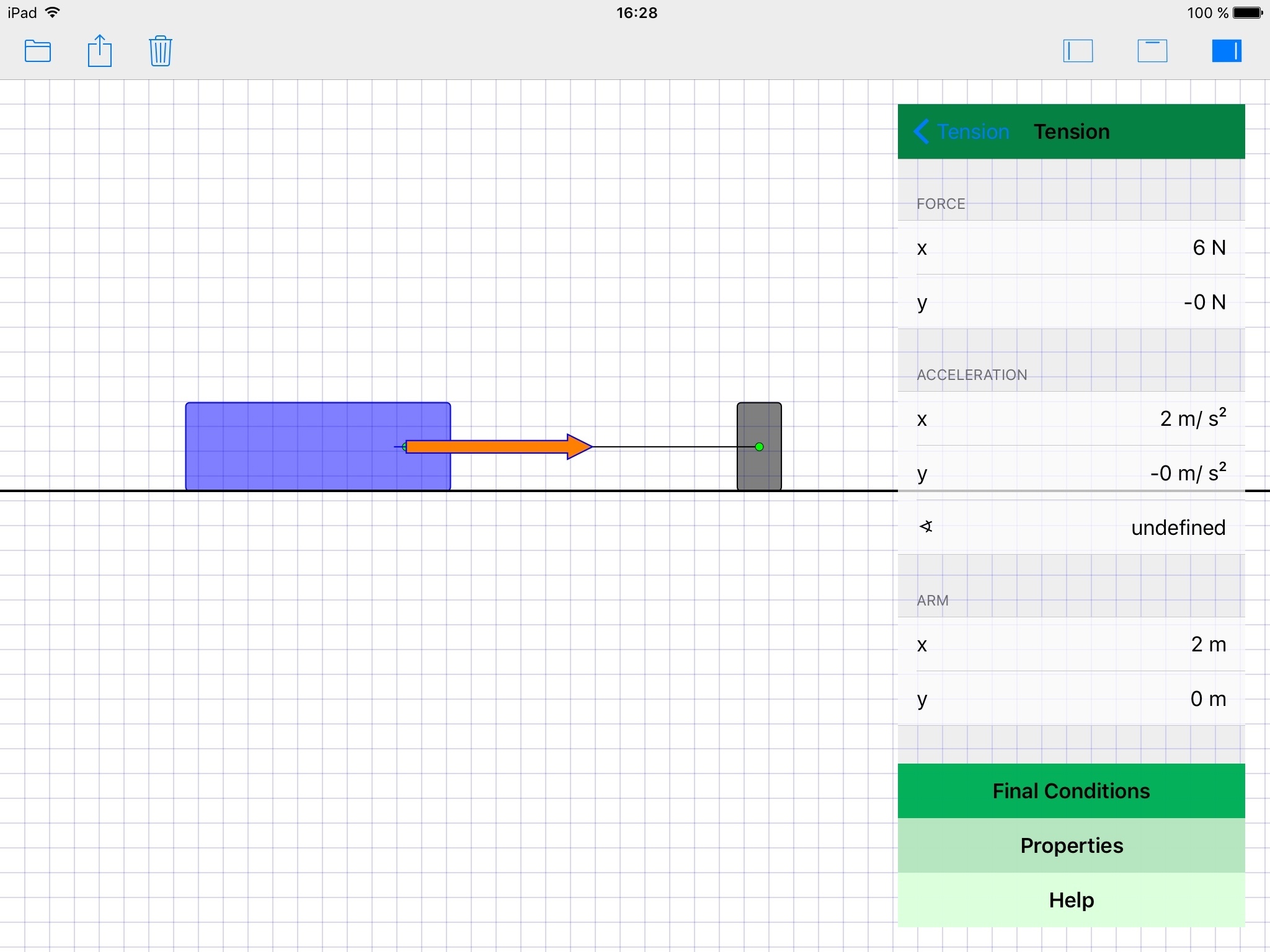Open the Properties tab
Viewport: 1270px width, 952px height.
click(1071, 845)
